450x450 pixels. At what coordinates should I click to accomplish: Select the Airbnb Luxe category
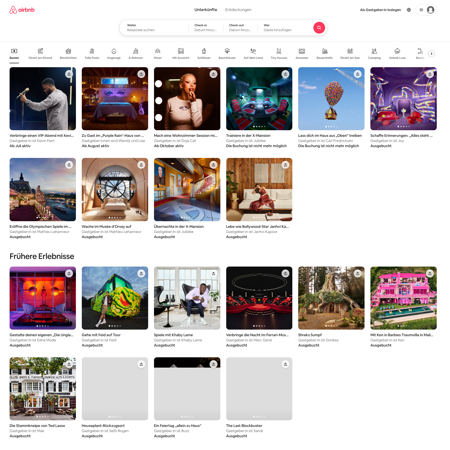[397, 54]
